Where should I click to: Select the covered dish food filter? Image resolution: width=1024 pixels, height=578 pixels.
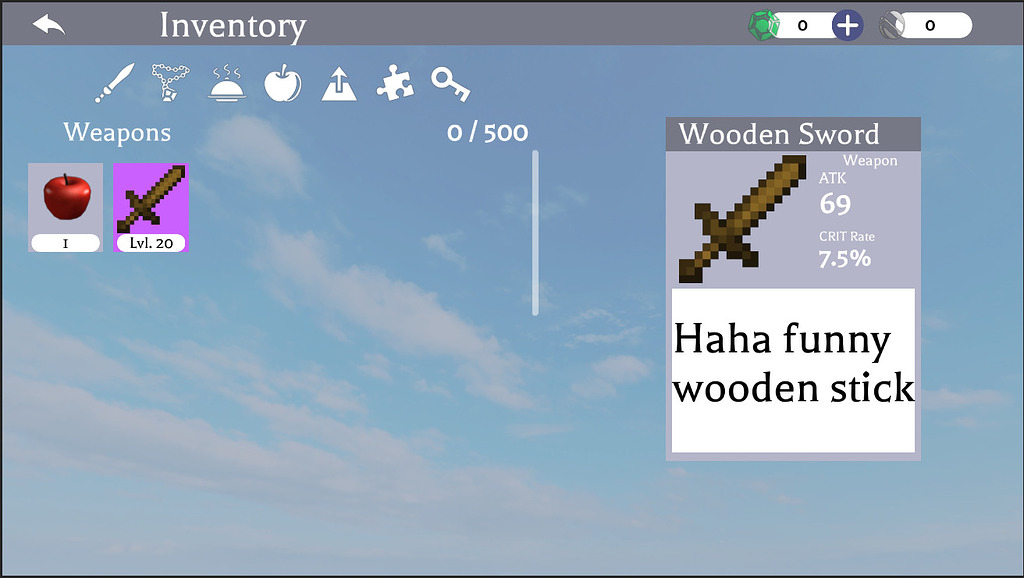[227, 85]
